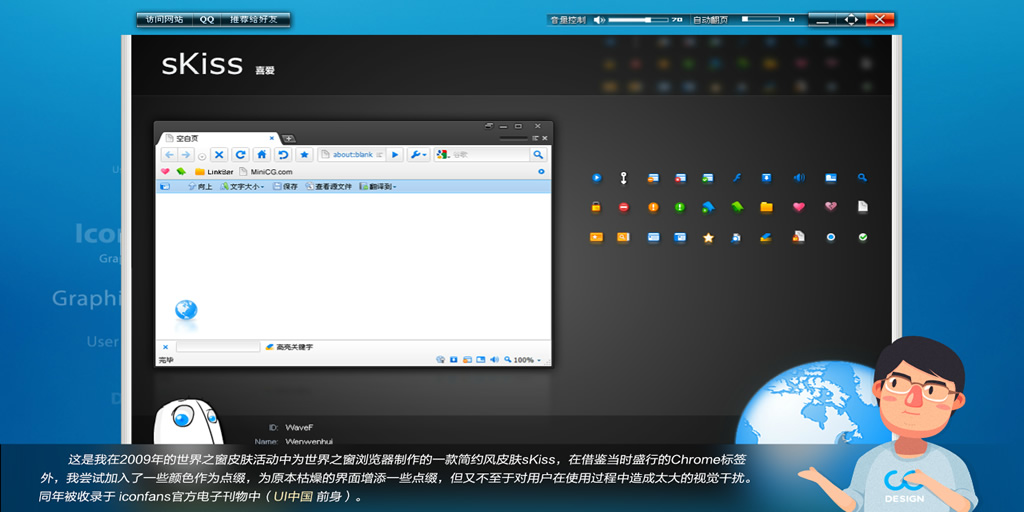Click the new tab plus button
Image resolution: width=1024 pixels, height=512 pixels.
(288, 138)
